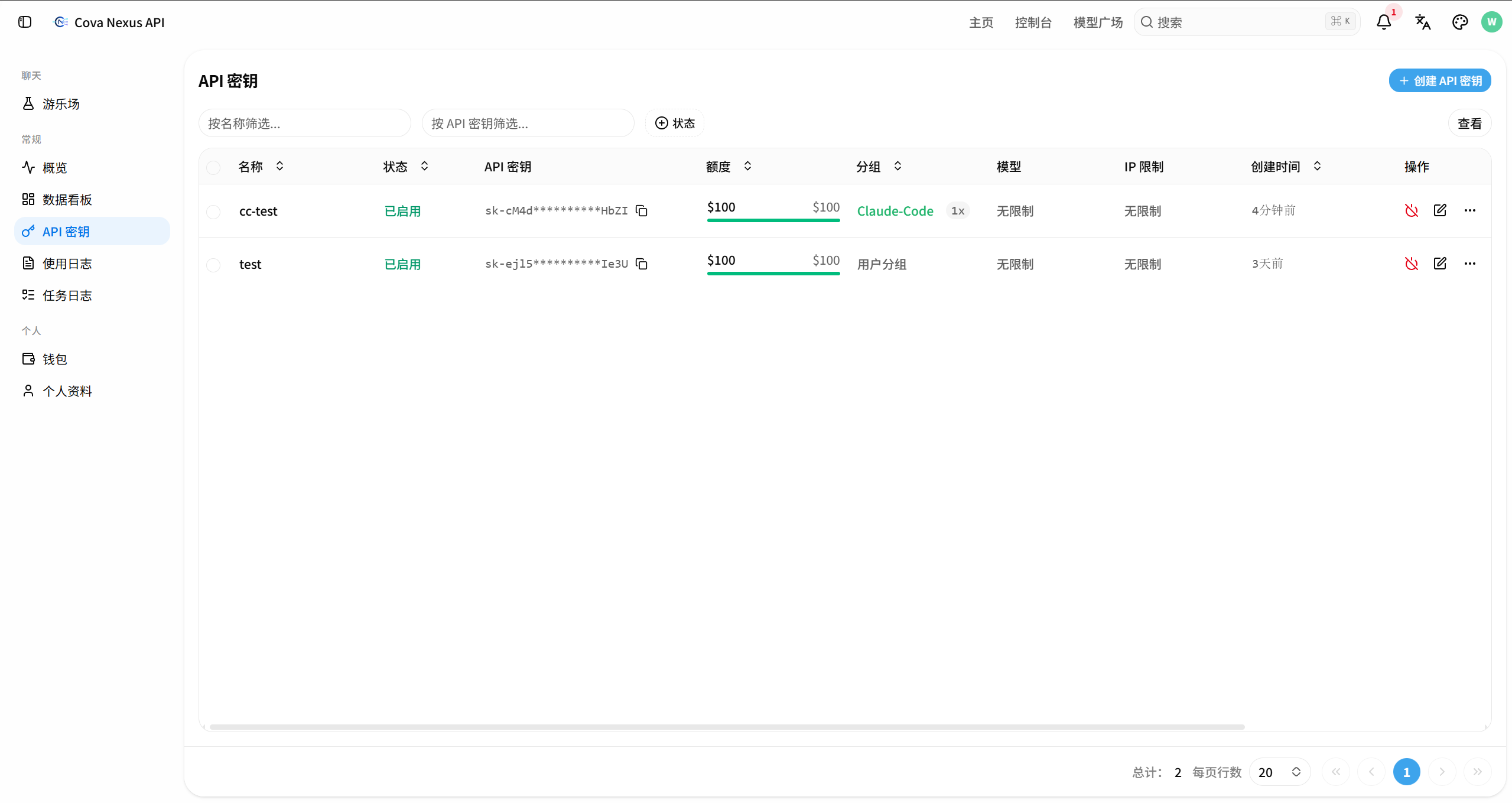The width and height of the screenshot is (1512, 803).
Task: Edit the cc-test API key
Action: 1440,211
